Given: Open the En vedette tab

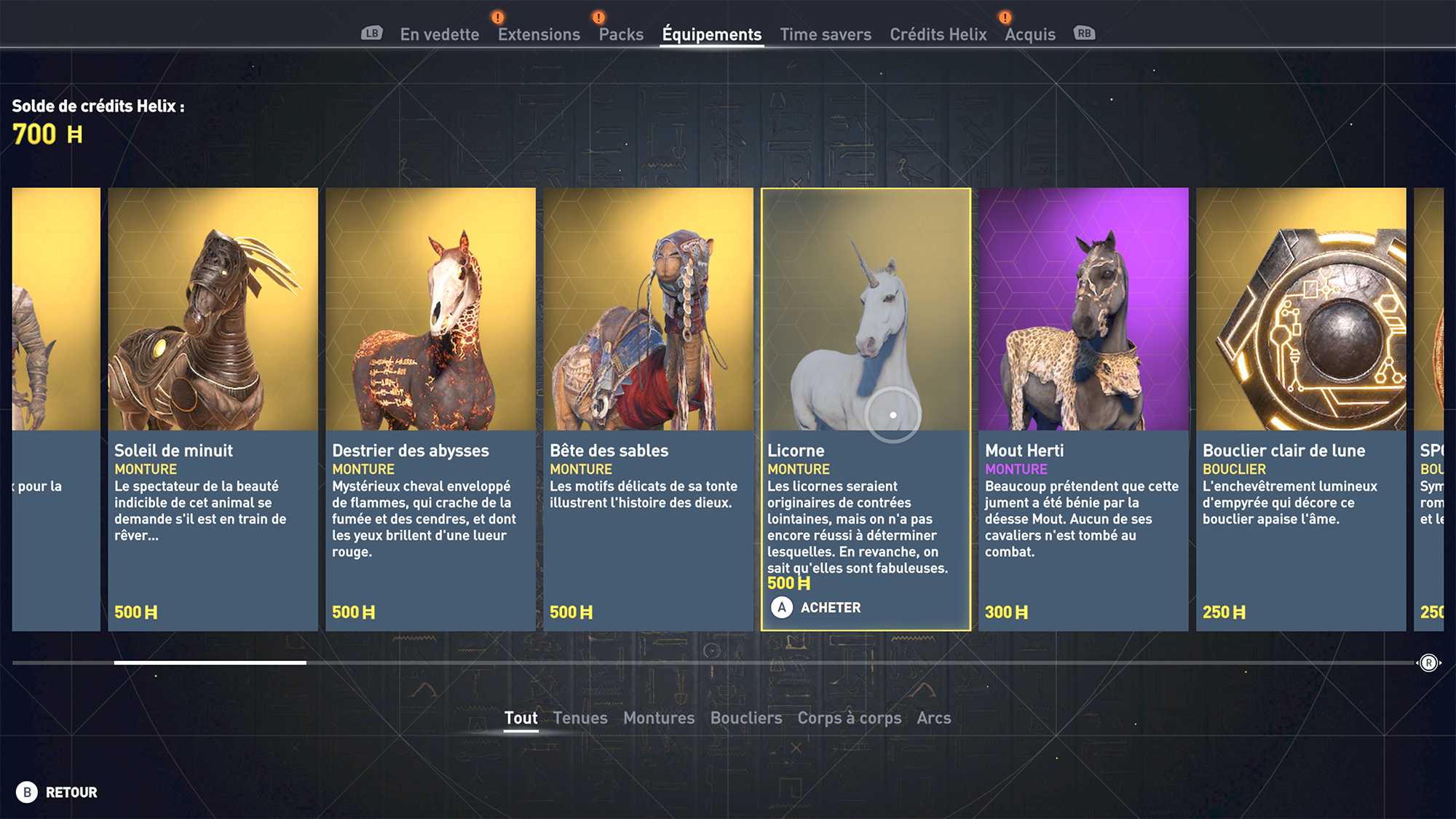Looking at the screenshot, I should [440, 34].
